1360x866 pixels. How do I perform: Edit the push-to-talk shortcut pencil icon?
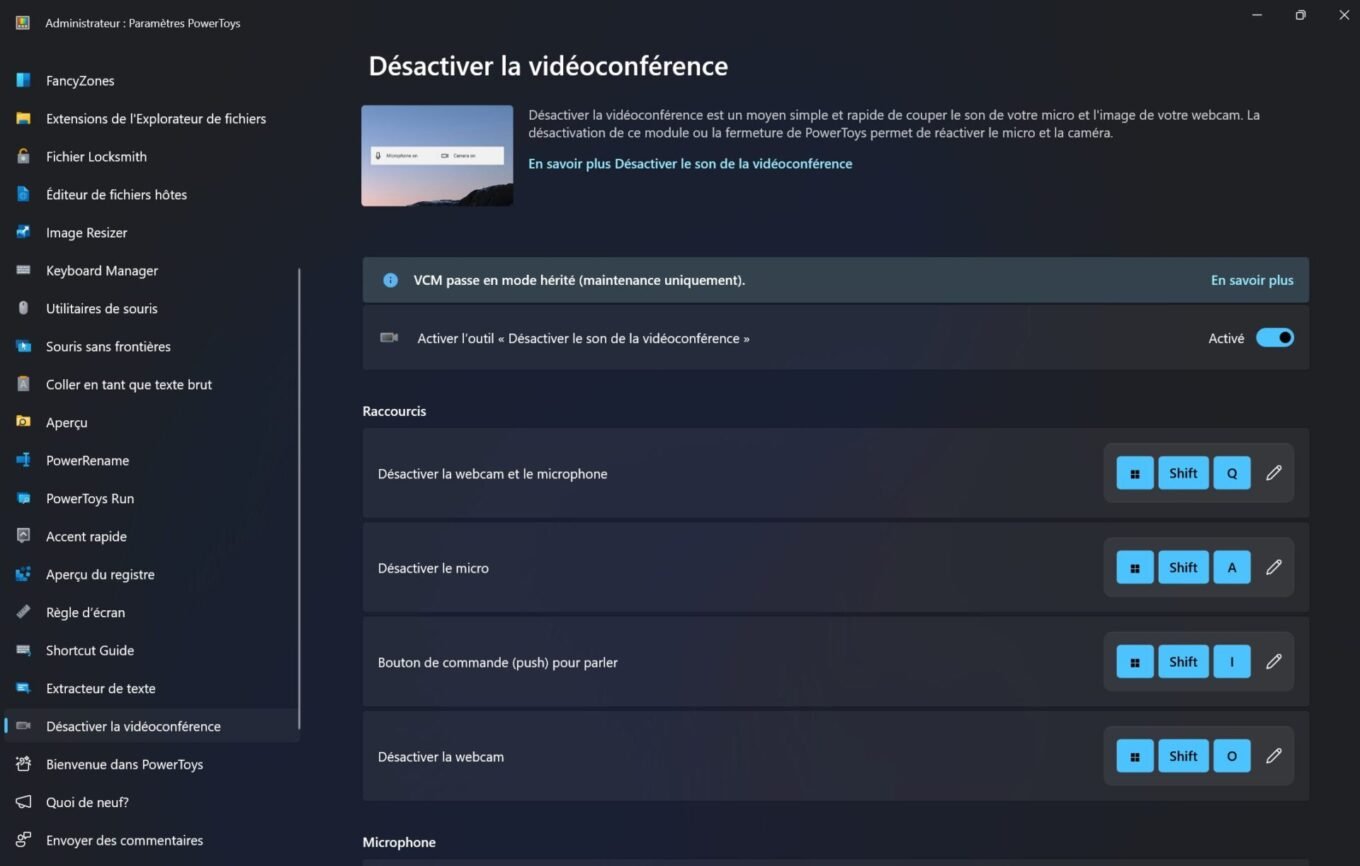pos(1273,661)
